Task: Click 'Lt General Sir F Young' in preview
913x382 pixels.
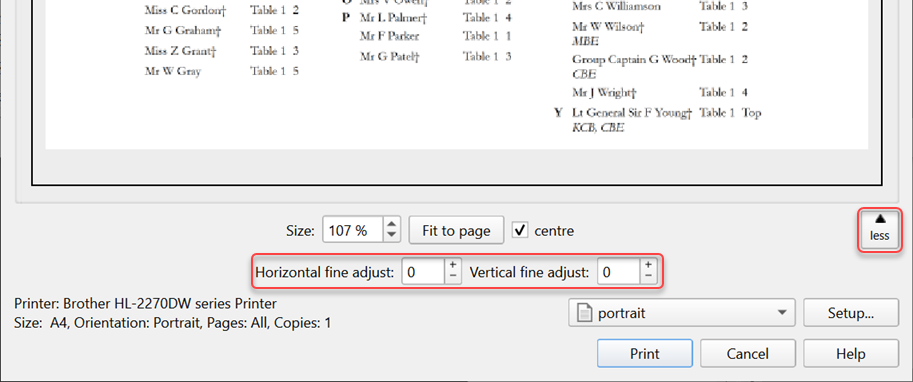Action: 632,112
